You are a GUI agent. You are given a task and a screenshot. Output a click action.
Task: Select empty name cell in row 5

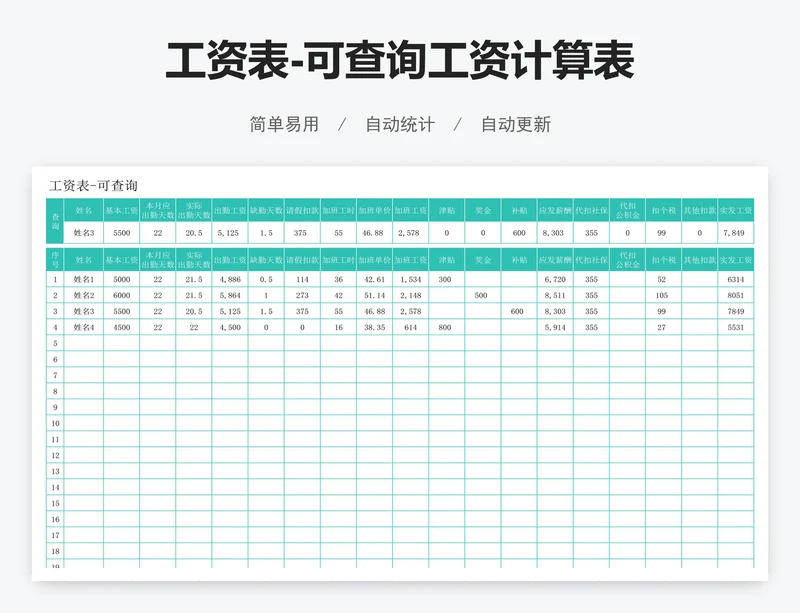84,343
